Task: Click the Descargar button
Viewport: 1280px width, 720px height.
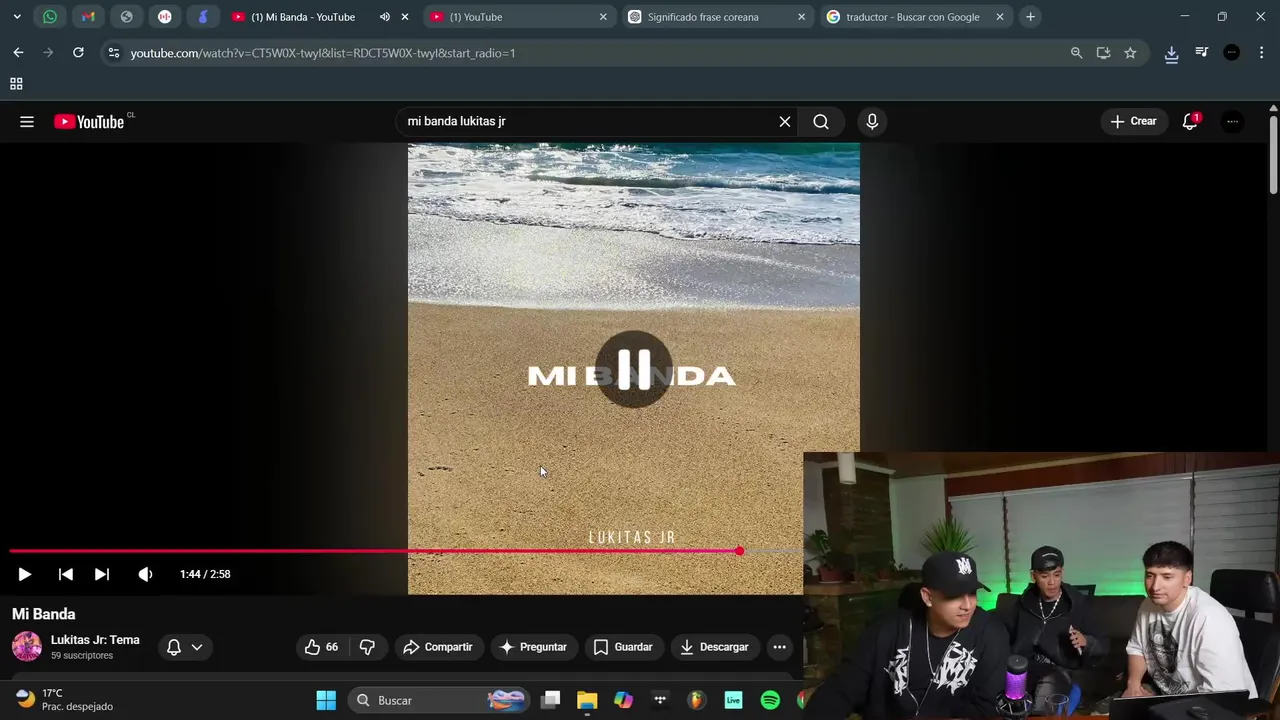Action: [x=714, y=647]
